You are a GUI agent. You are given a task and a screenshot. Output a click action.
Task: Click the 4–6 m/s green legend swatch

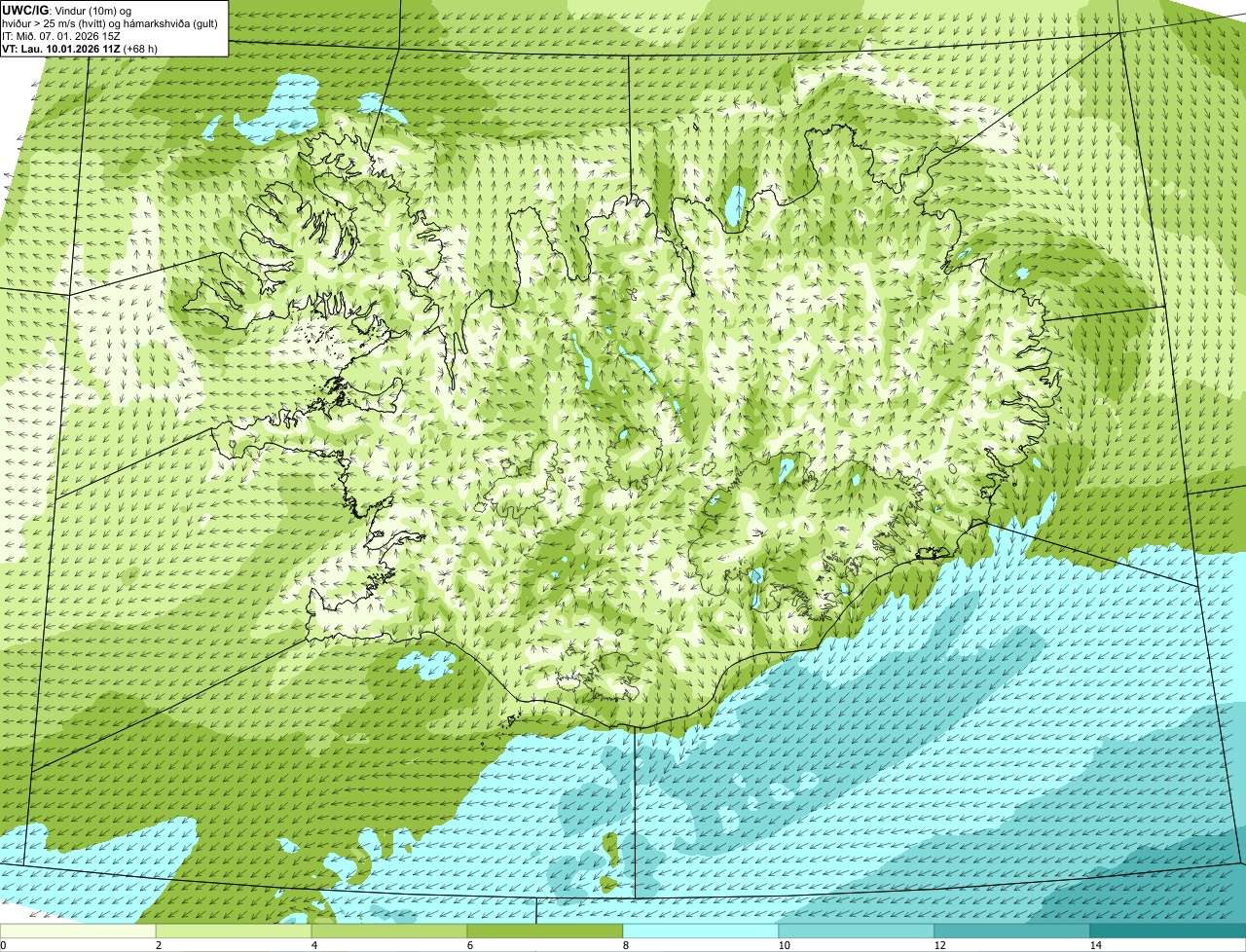tap(389, 931)
